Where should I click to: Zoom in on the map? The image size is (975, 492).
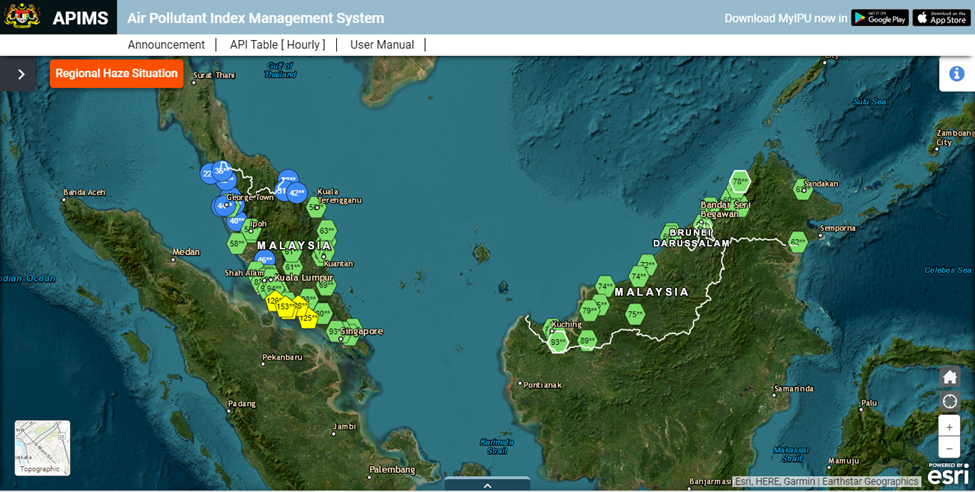coord(949,427)
